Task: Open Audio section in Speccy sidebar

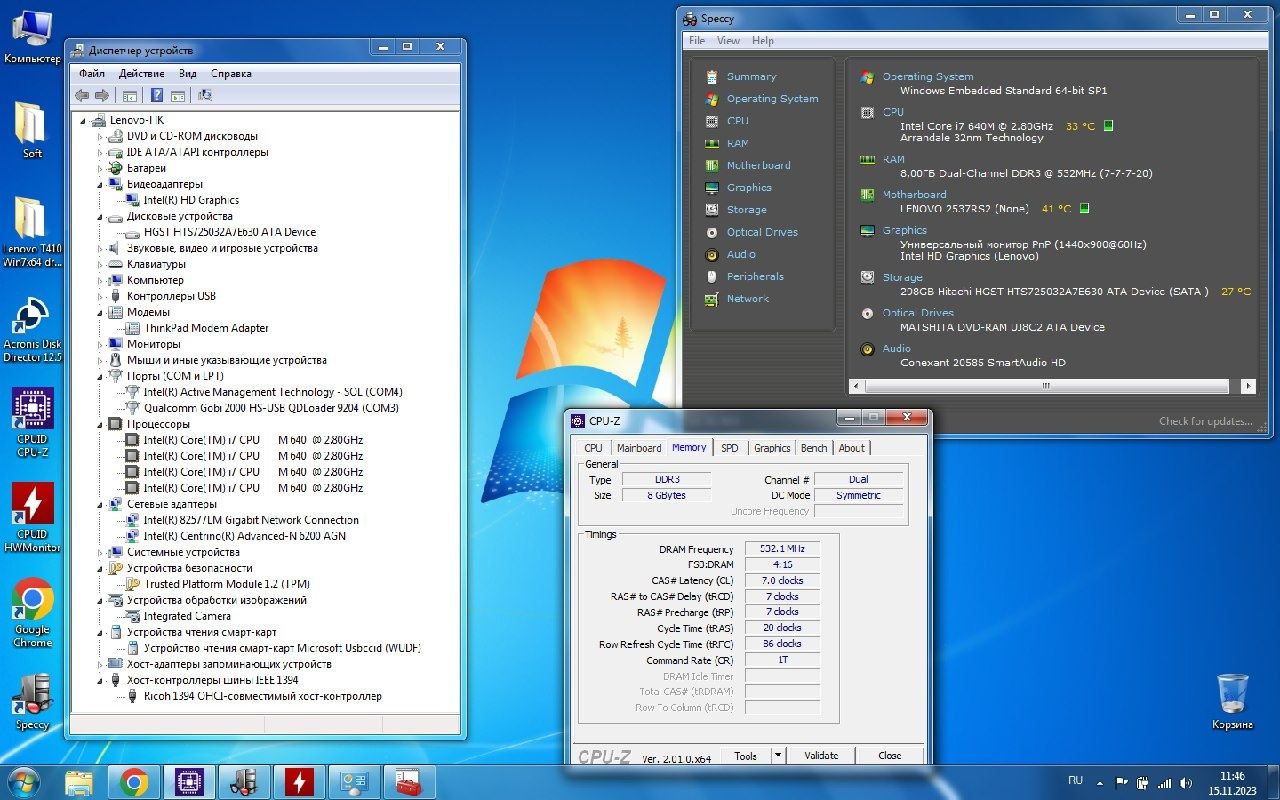Action: (x=741, y=254)
